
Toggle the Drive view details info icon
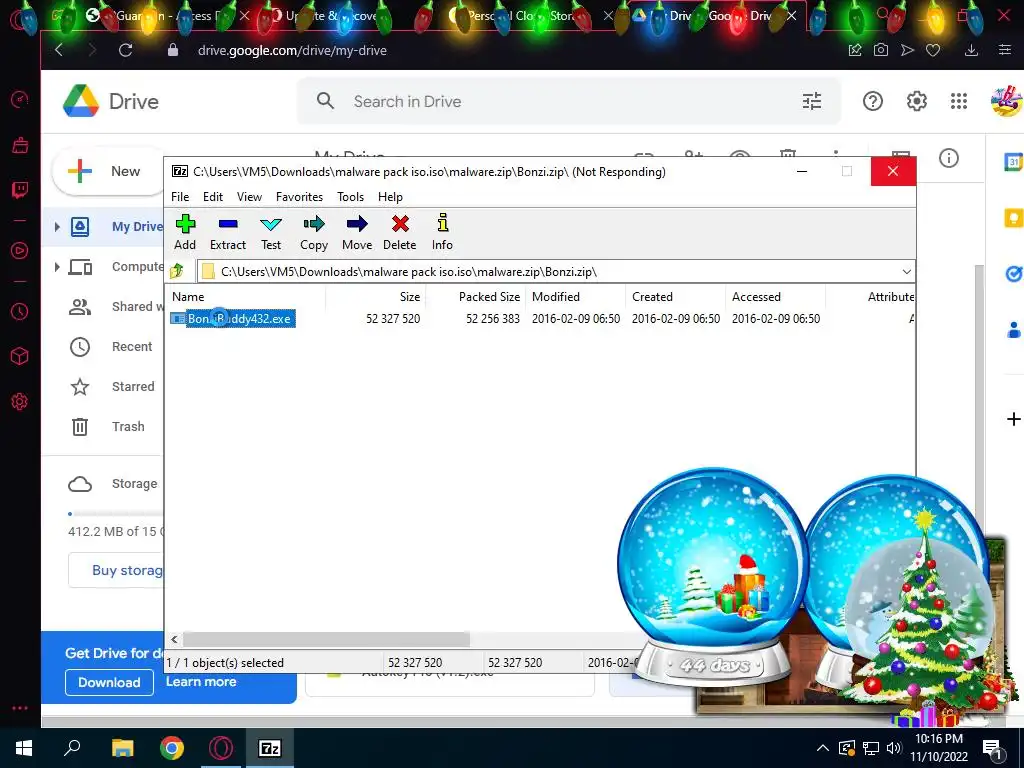point(948,158)
